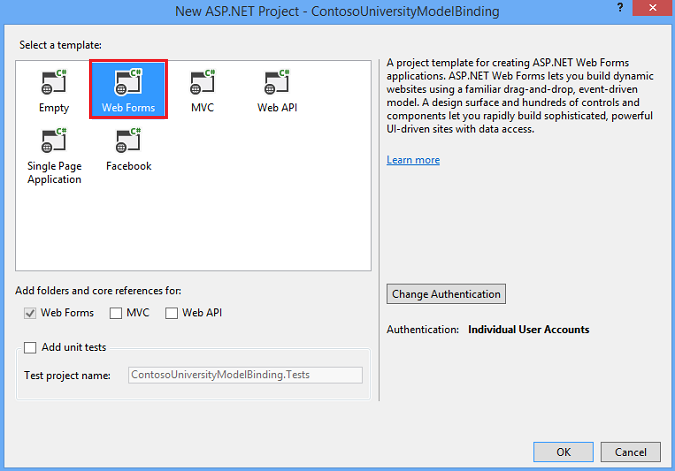Choose the Web Forms template icon
Screen dimensions: 675x471
pyautogui.click(x=128, y=82)
